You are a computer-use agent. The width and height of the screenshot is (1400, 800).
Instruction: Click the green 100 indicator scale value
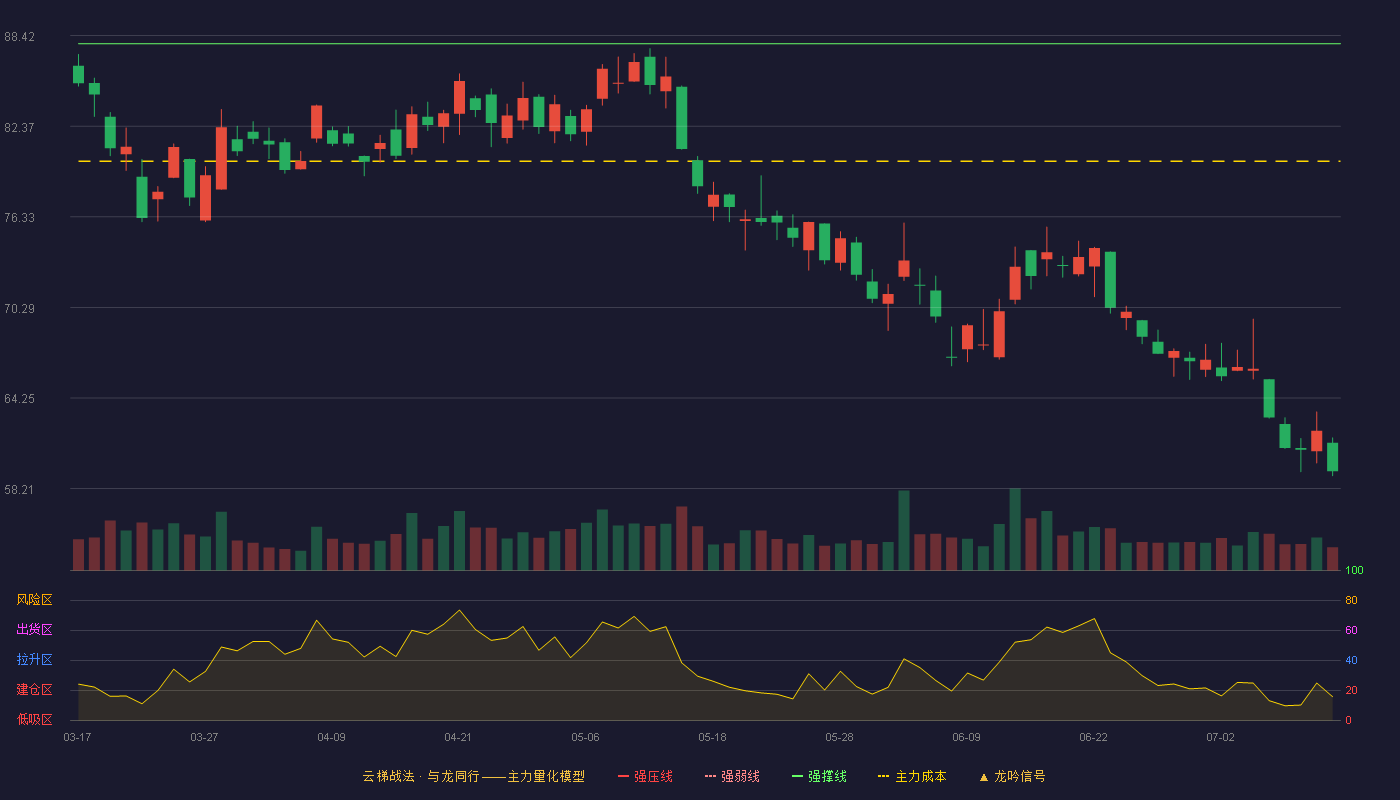pyautogui.click(x=1354, y=571)
